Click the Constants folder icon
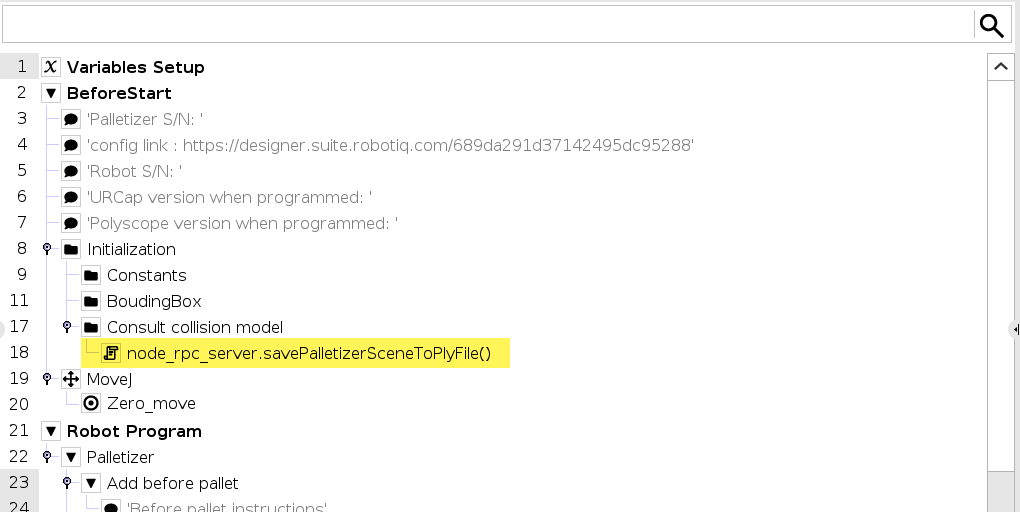Image resolution: width=1020 pixels, height=512 pixels. (x=91, y=276)
